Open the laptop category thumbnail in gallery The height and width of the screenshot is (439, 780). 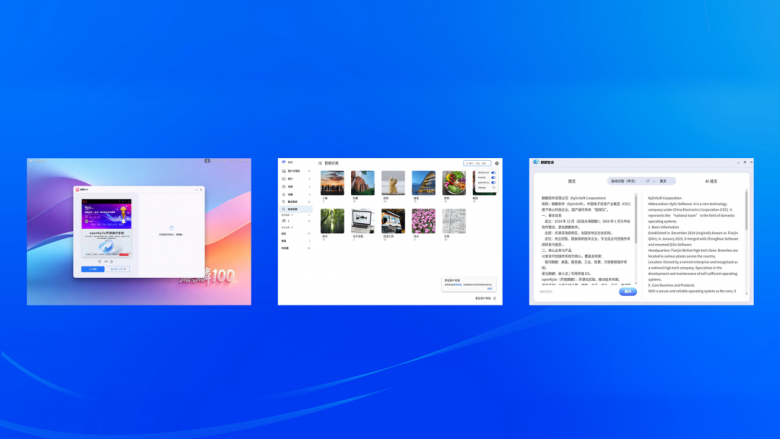(x=363, y=221)
